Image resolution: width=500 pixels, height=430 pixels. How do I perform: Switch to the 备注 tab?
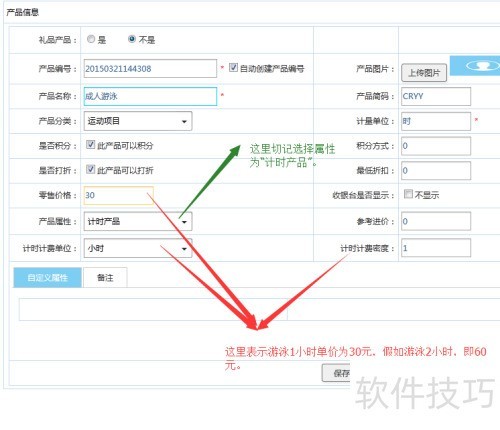[105, 277]
